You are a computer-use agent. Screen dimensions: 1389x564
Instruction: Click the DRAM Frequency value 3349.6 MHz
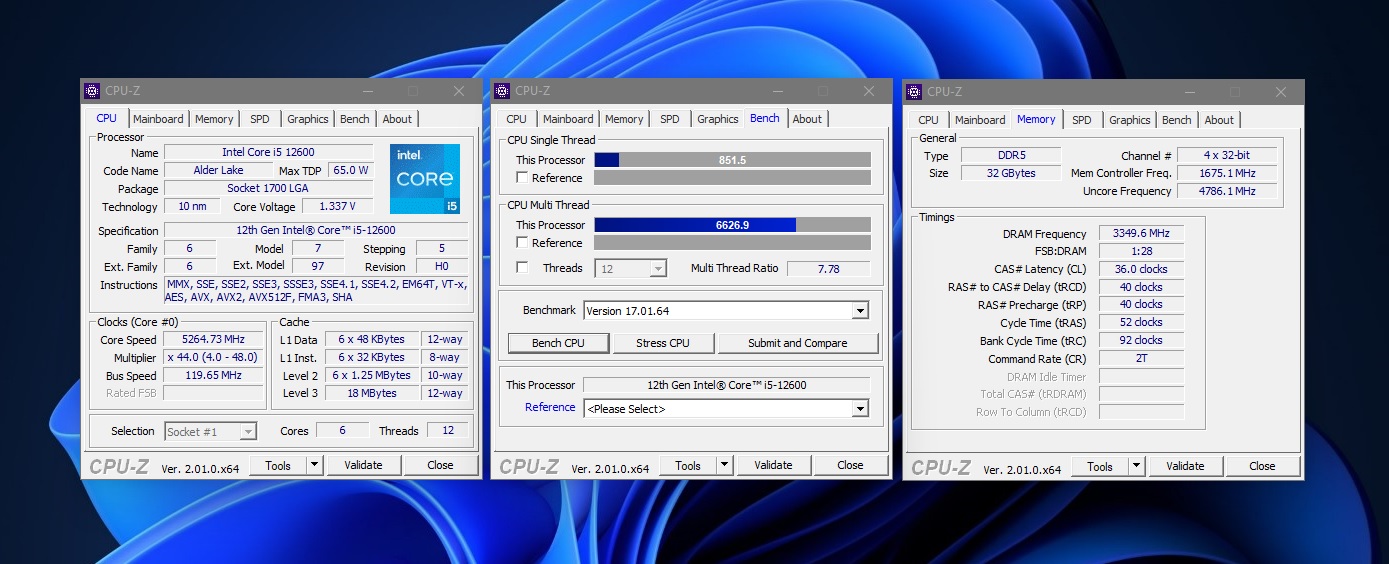1141,234
